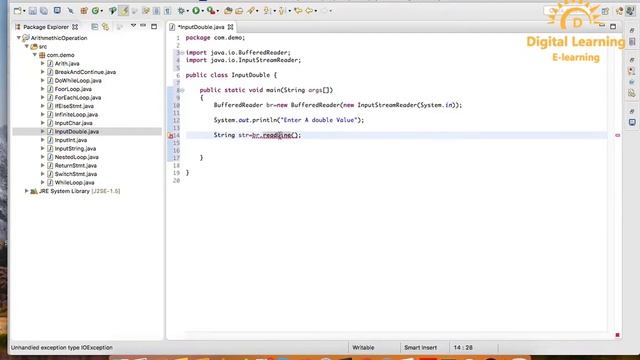640x360 pixels.
Task: Open Outline view from right trim
Action: (x=632, y=42)
